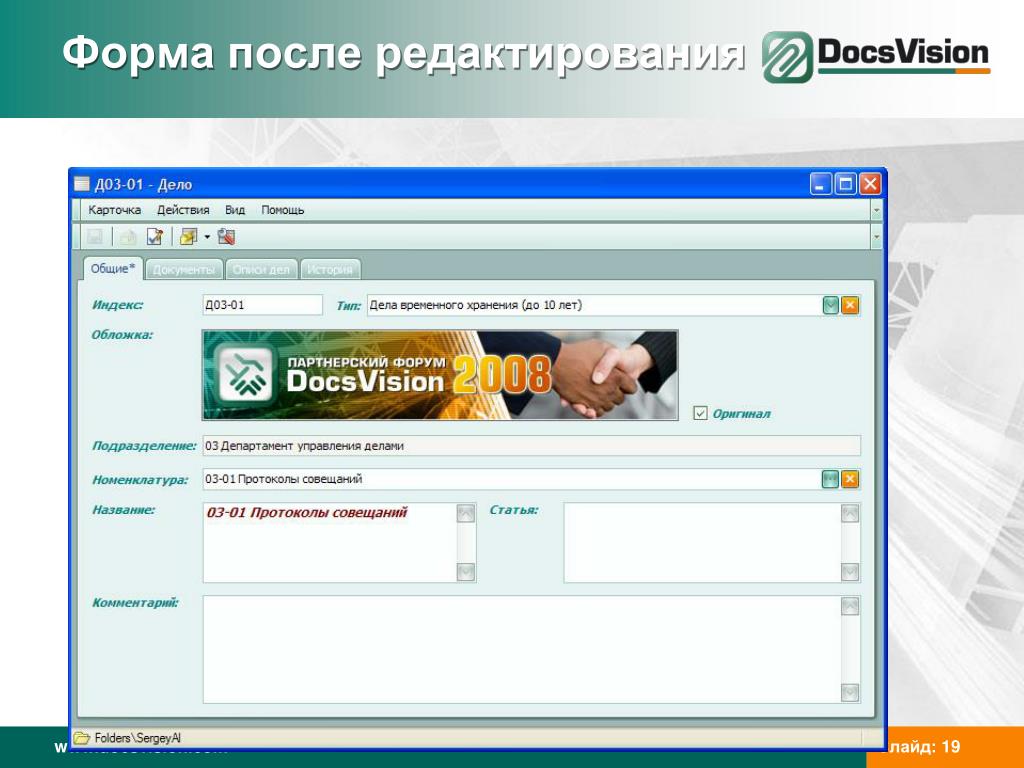Open the Действия menu
The width and height of the screenshot is (1024, 768).
click(183, 210)
